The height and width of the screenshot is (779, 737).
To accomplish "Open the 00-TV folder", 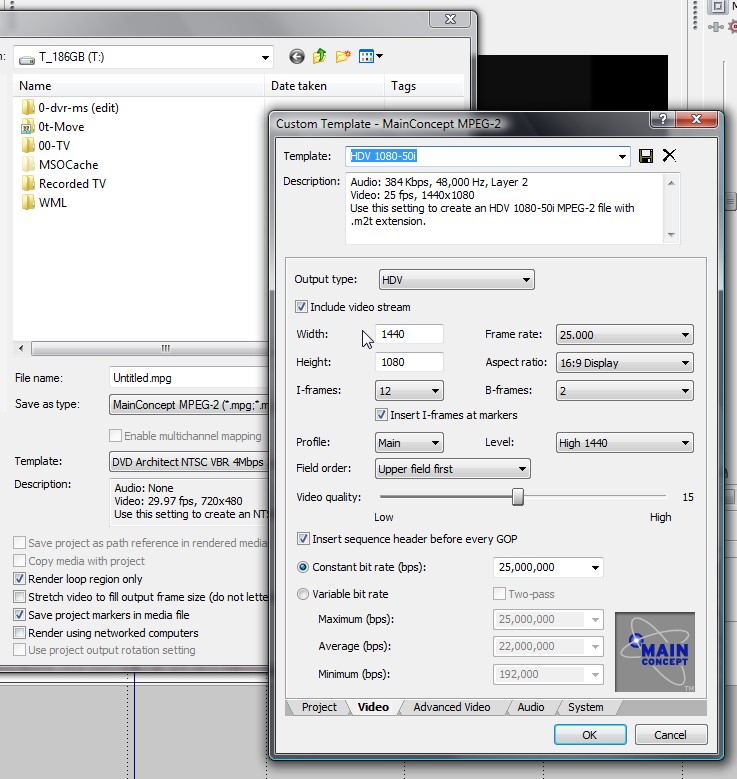I will pyautogui.click(x=46, y=146).
